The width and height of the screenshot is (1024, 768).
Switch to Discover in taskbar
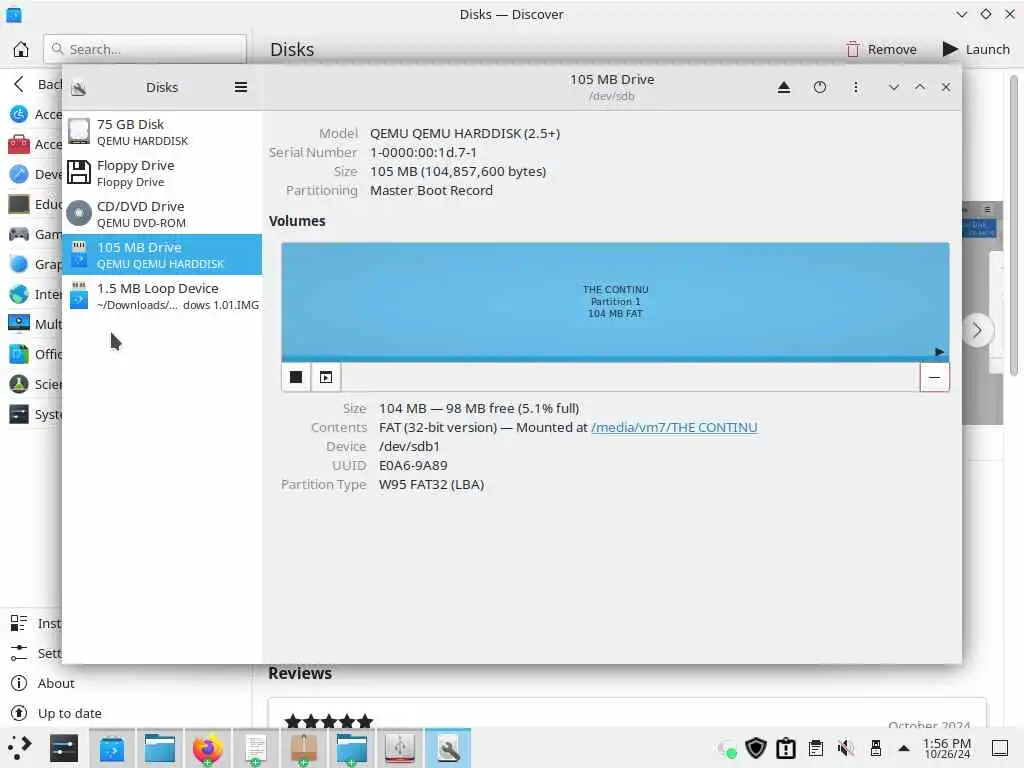[x=112, y=748]
